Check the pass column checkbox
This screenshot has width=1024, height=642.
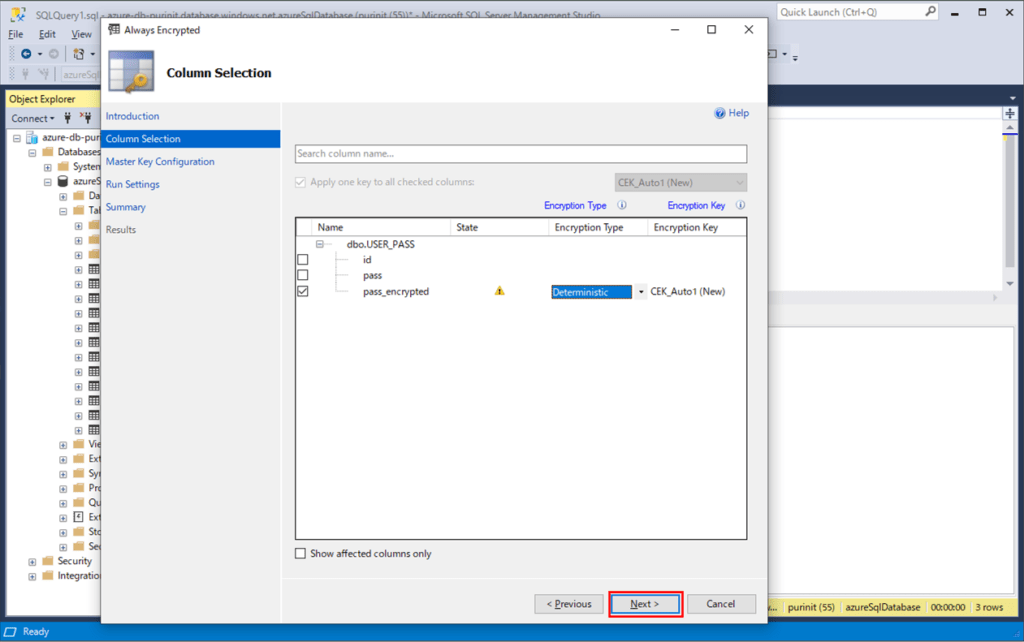tap(302, 275)
